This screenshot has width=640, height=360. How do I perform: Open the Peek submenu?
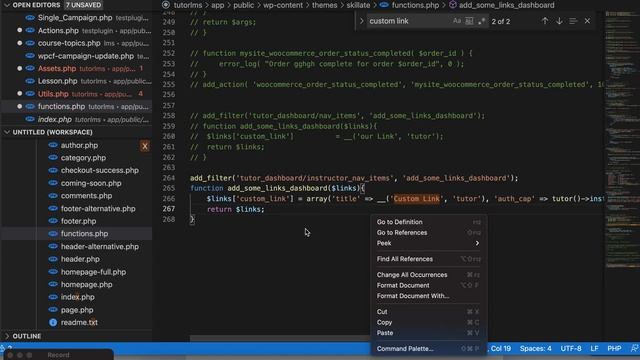429,243
